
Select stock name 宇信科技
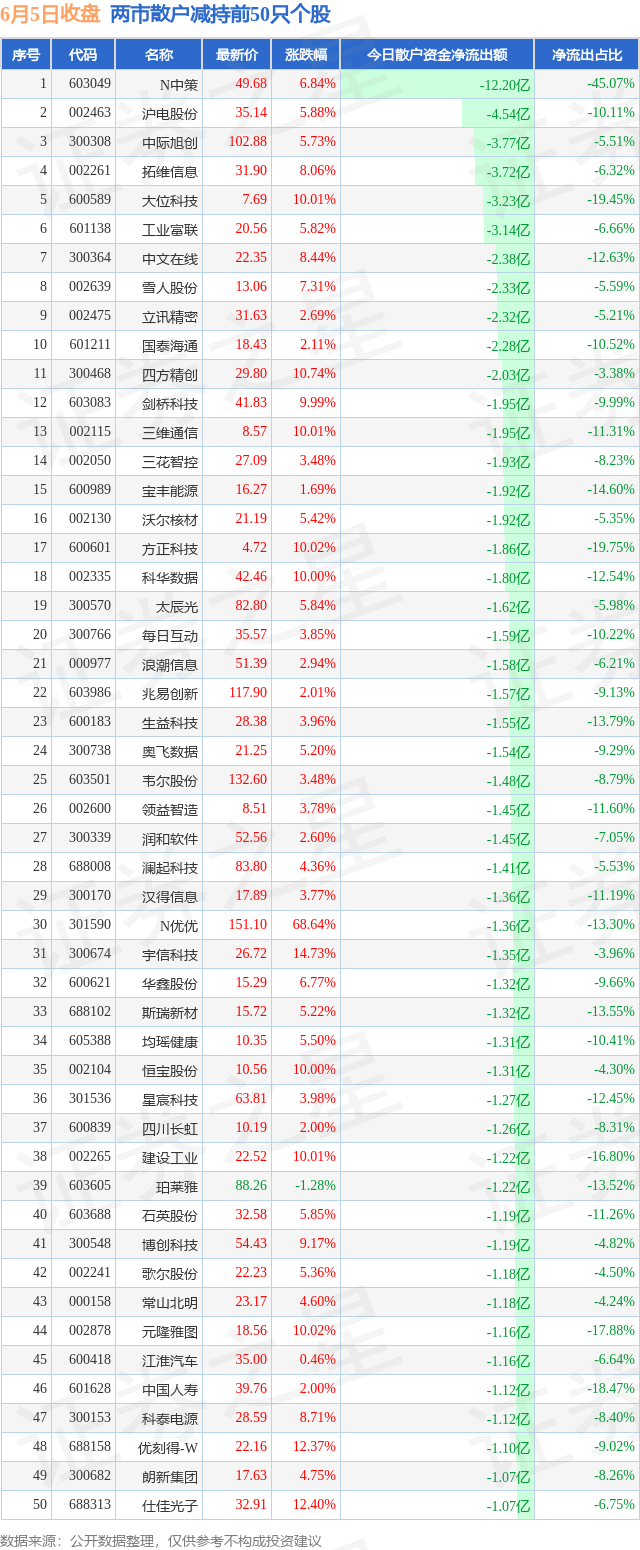[170, 954]
